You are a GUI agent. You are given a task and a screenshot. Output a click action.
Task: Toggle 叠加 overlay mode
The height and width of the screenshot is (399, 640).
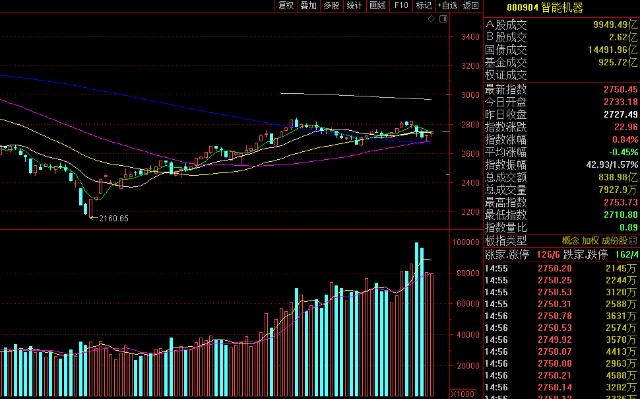tap(308, 5)
